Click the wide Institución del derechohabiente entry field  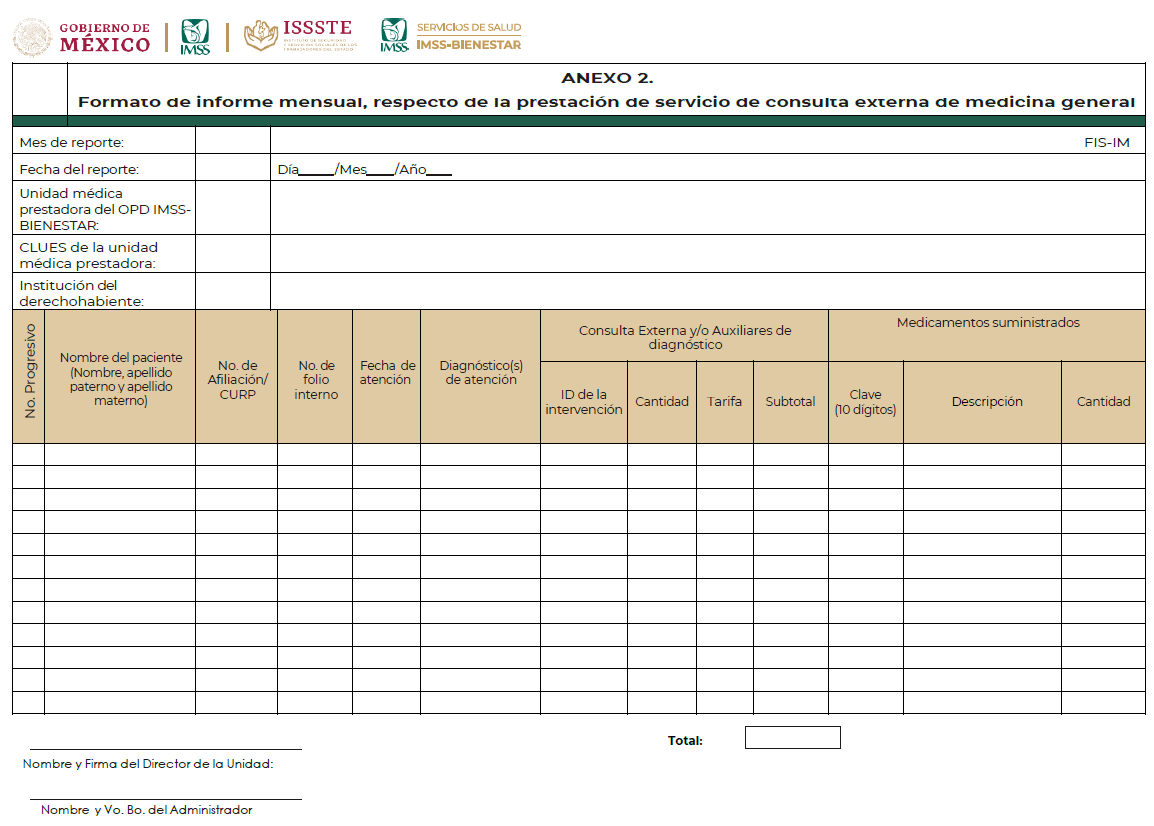pyautogui.click(x=706, y=292)
